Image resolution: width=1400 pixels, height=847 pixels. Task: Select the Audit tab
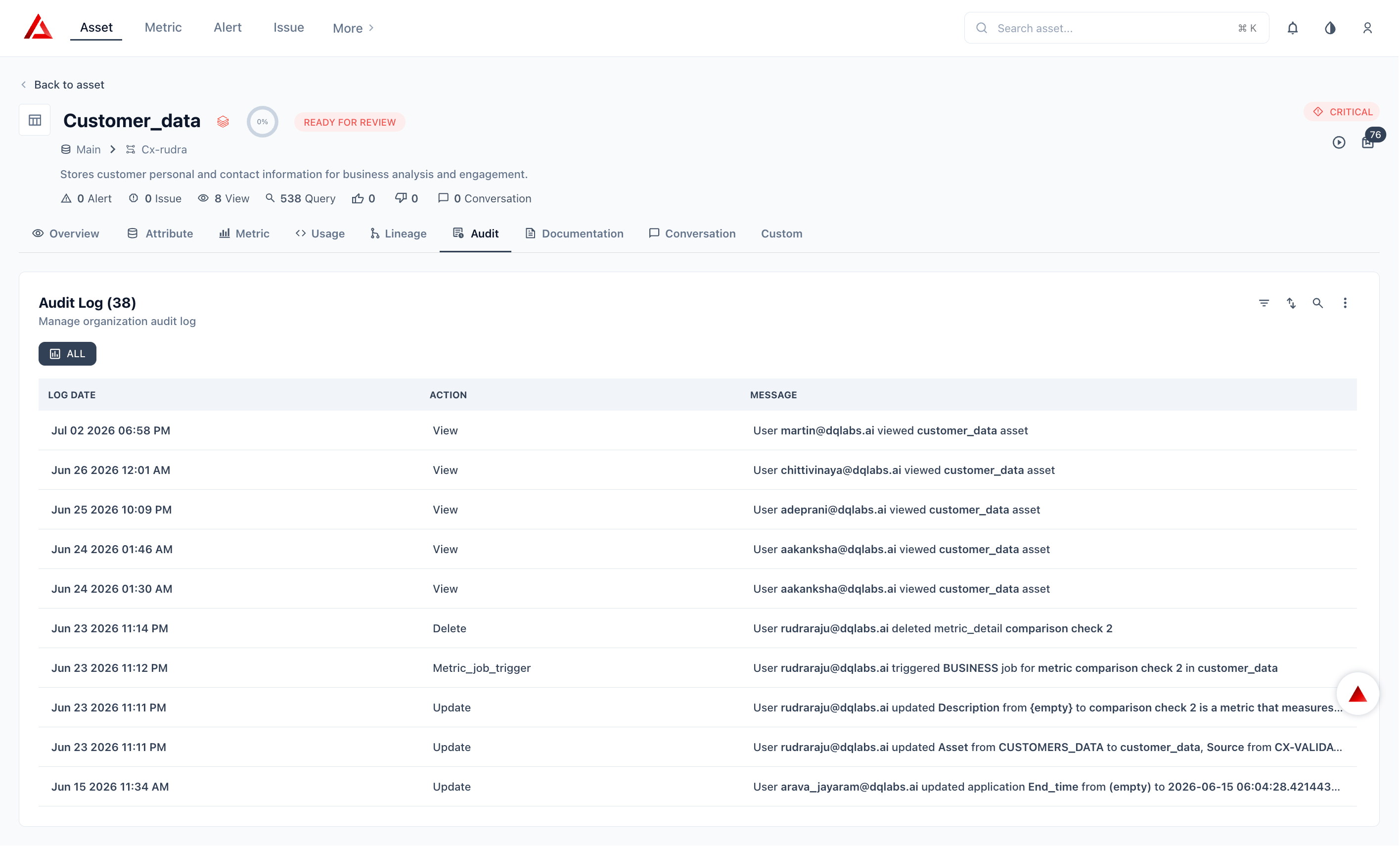point(476,234)
